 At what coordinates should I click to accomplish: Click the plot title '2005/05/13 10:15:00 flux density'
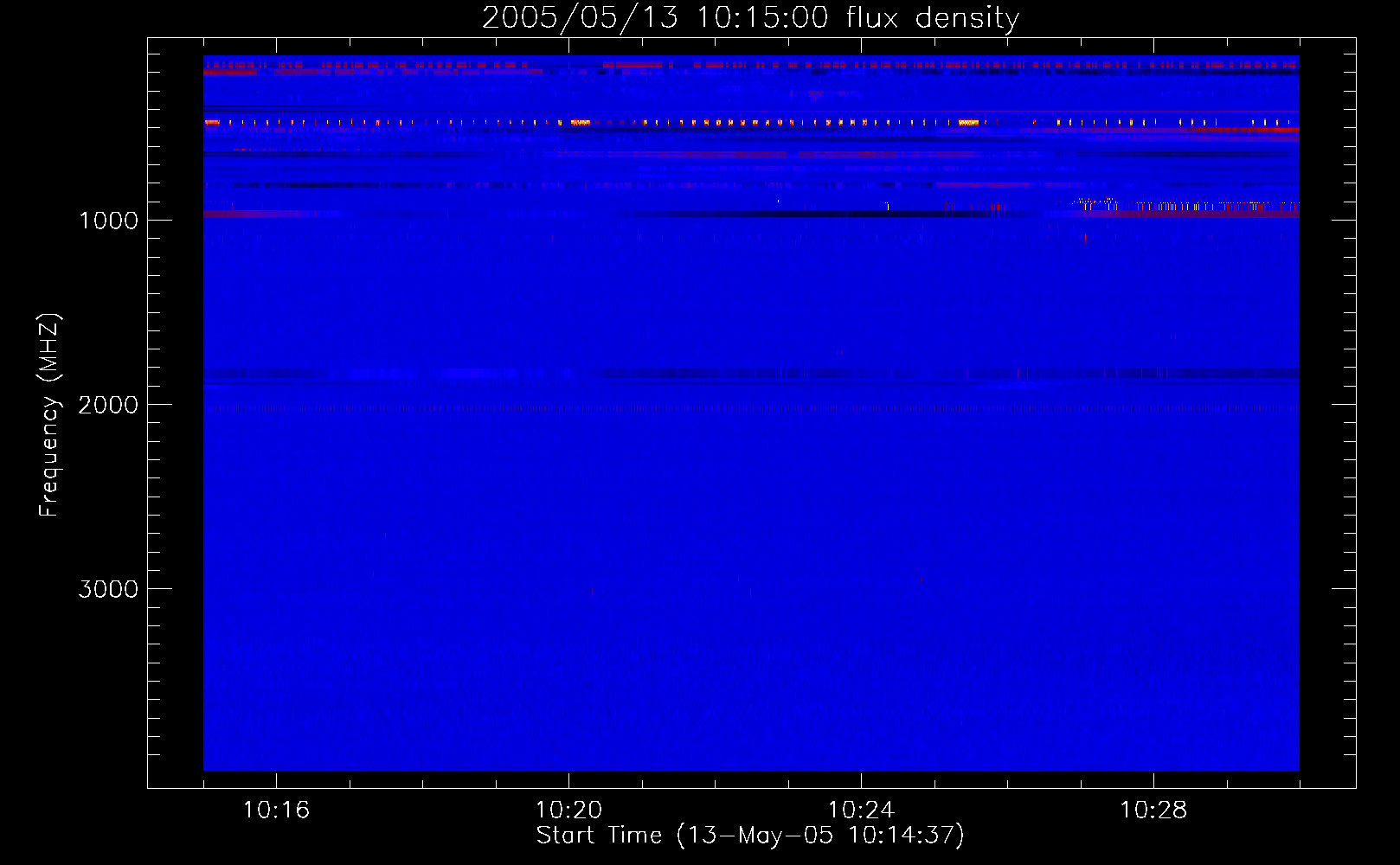click(750, 17)
